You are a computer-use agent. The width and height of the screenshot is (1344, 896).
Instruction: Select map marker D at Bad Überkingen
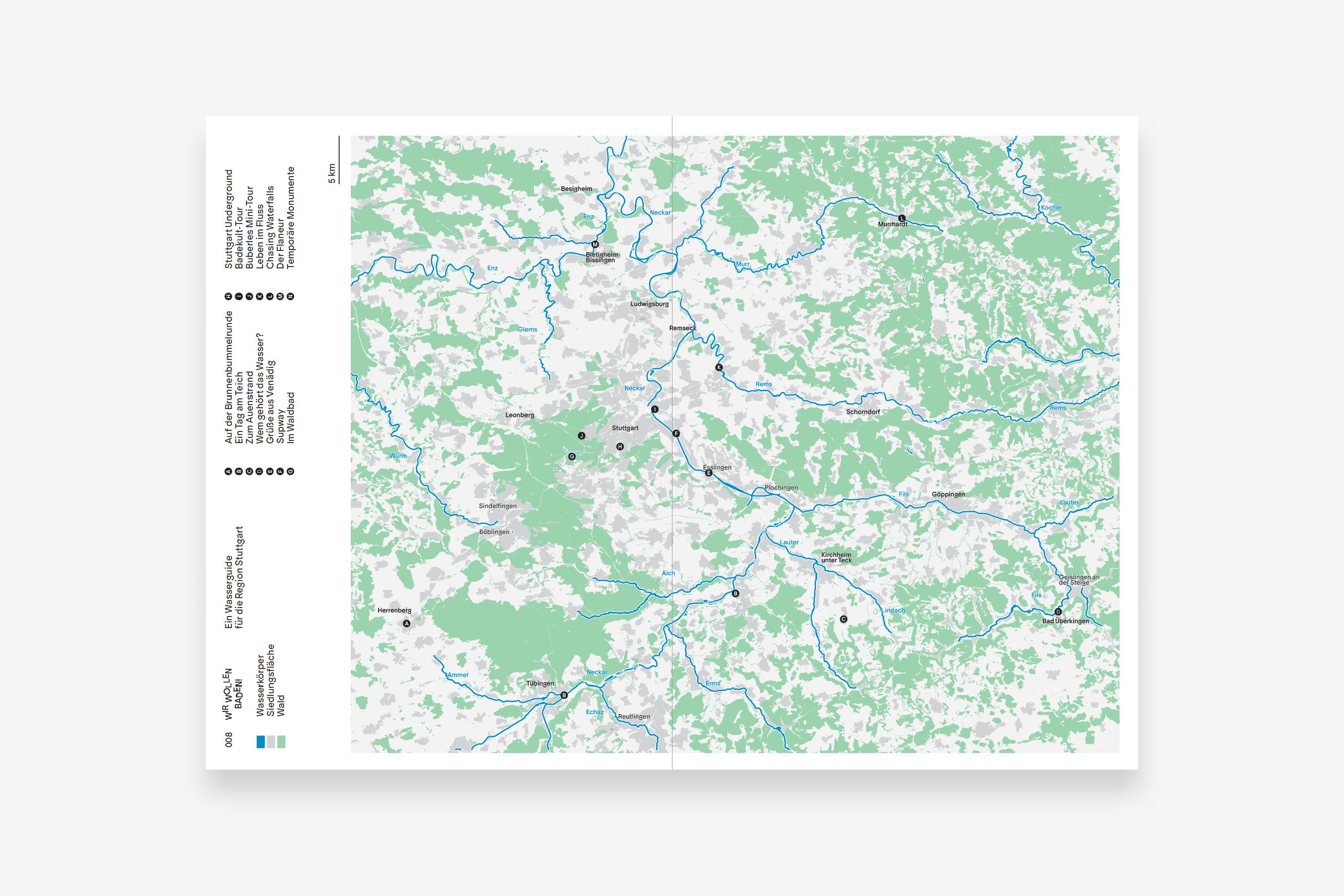[x=1058, y=612]
